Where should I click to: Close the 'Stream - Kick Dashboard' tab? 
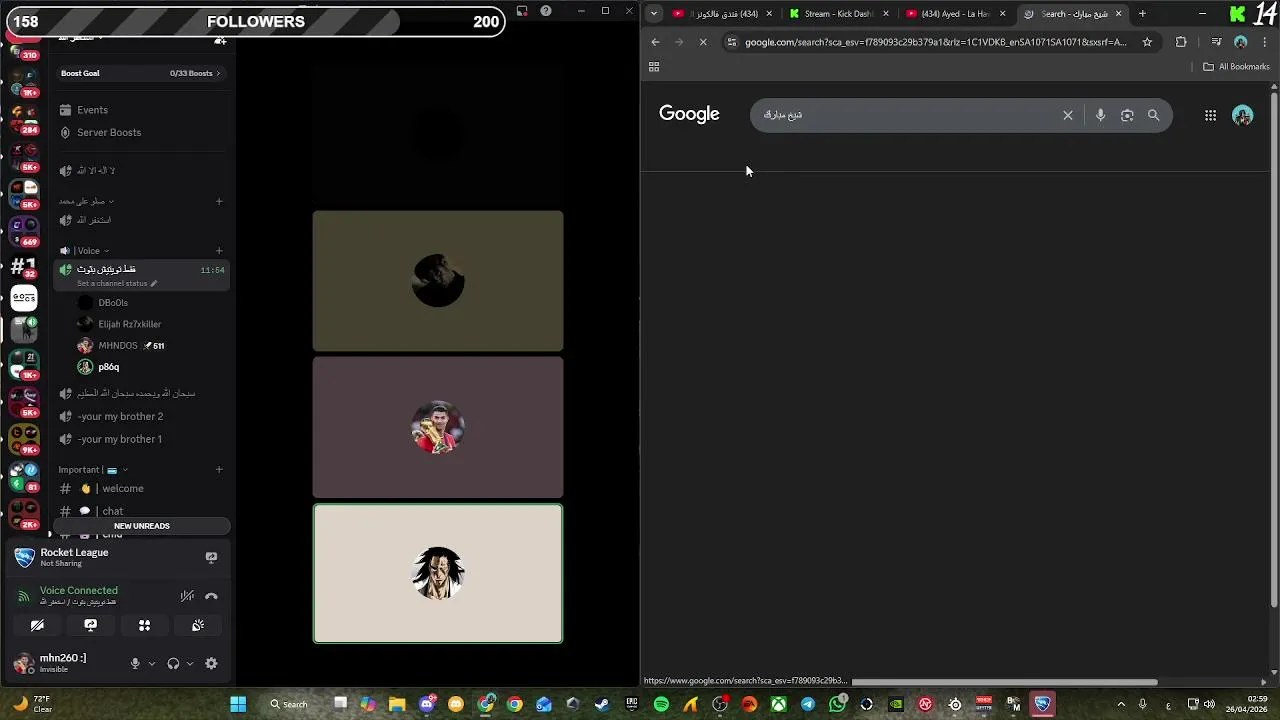click(x=885, y=14)
